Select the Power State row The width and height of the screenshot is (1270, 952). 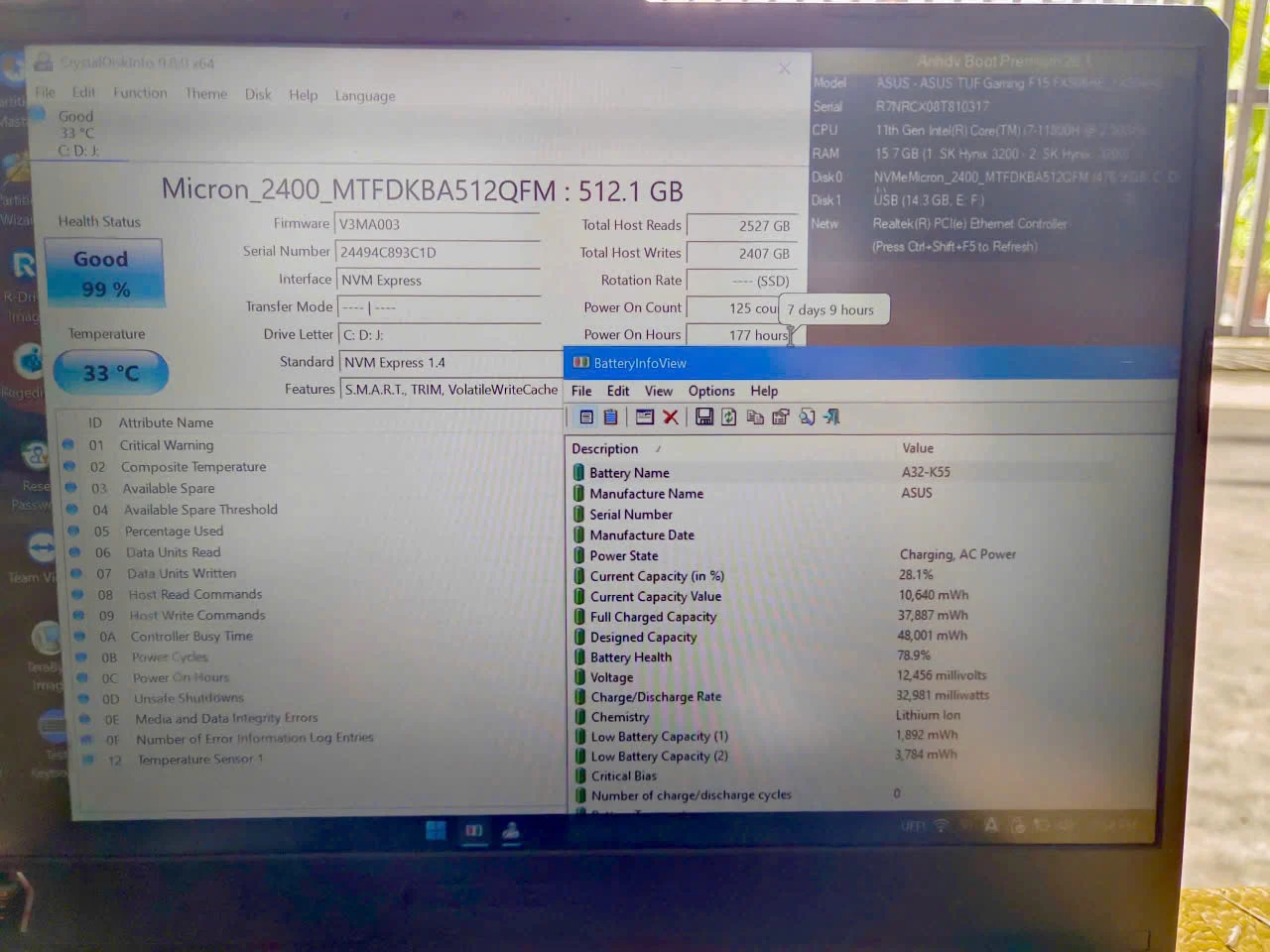871,555
